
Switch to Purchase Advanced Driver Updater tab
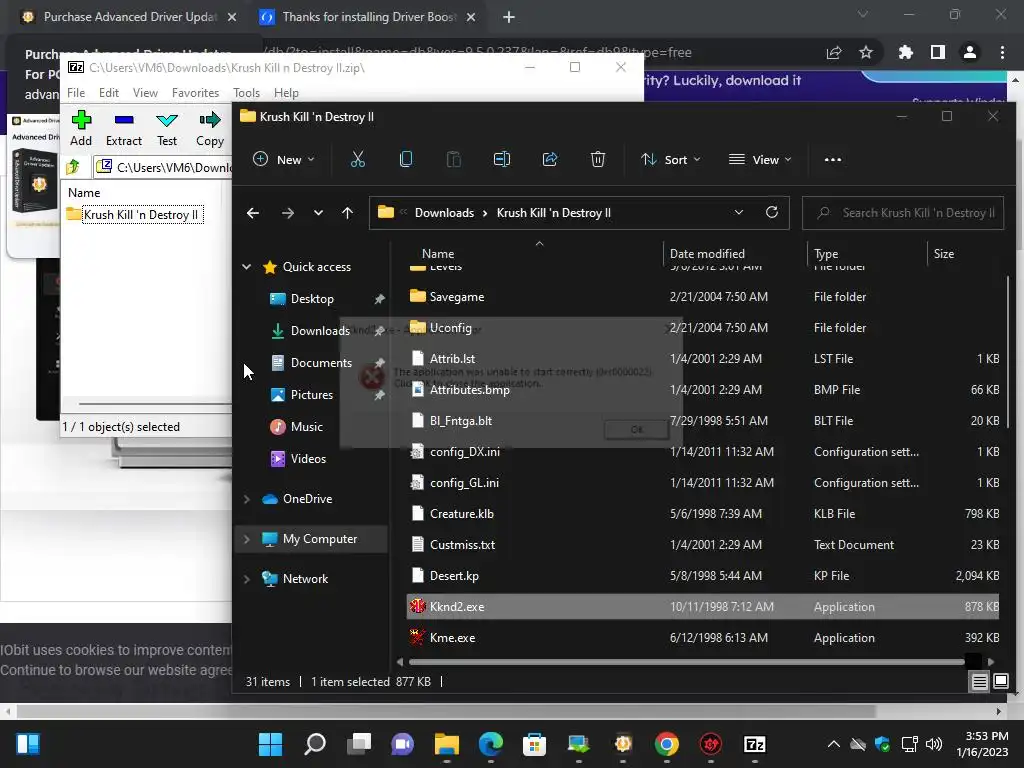point(129,17)
